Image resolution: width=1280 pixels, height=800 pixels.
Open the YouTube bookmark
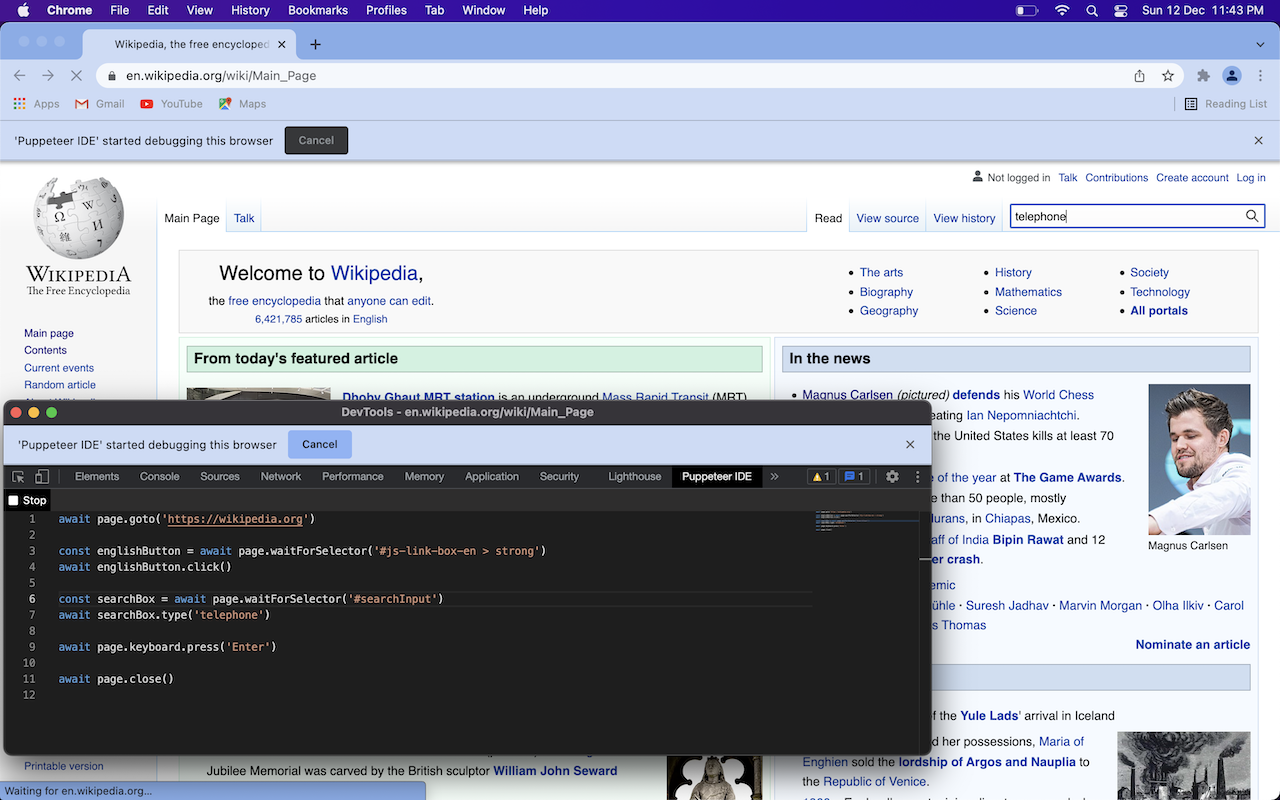click(171, 104)
